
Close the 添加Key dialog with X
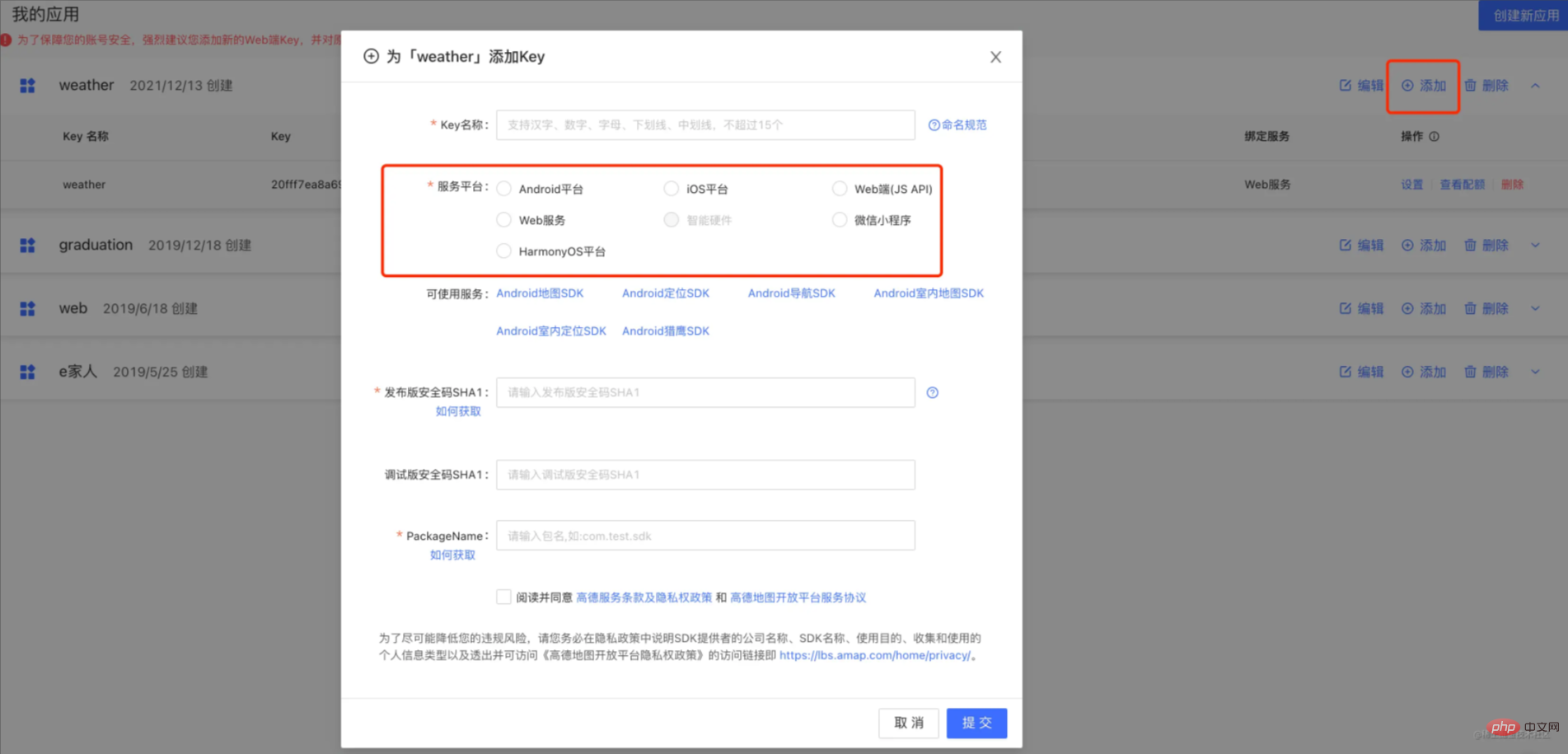[995, 57]
